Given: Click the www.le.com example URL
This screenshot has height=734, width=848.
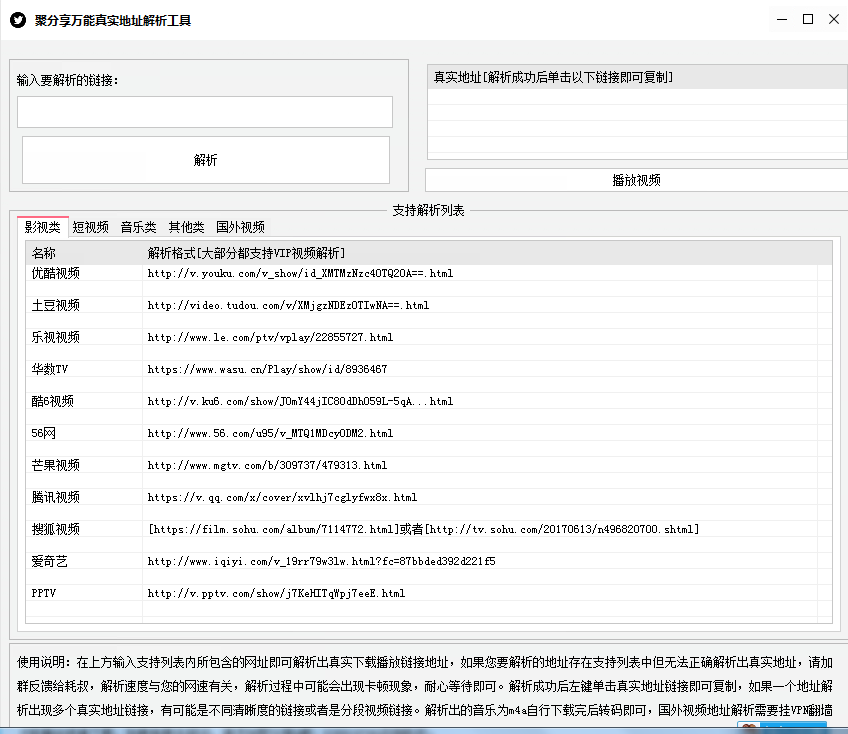Looking at the screenshot, I should pyautogui.click(x=270, y=337).
